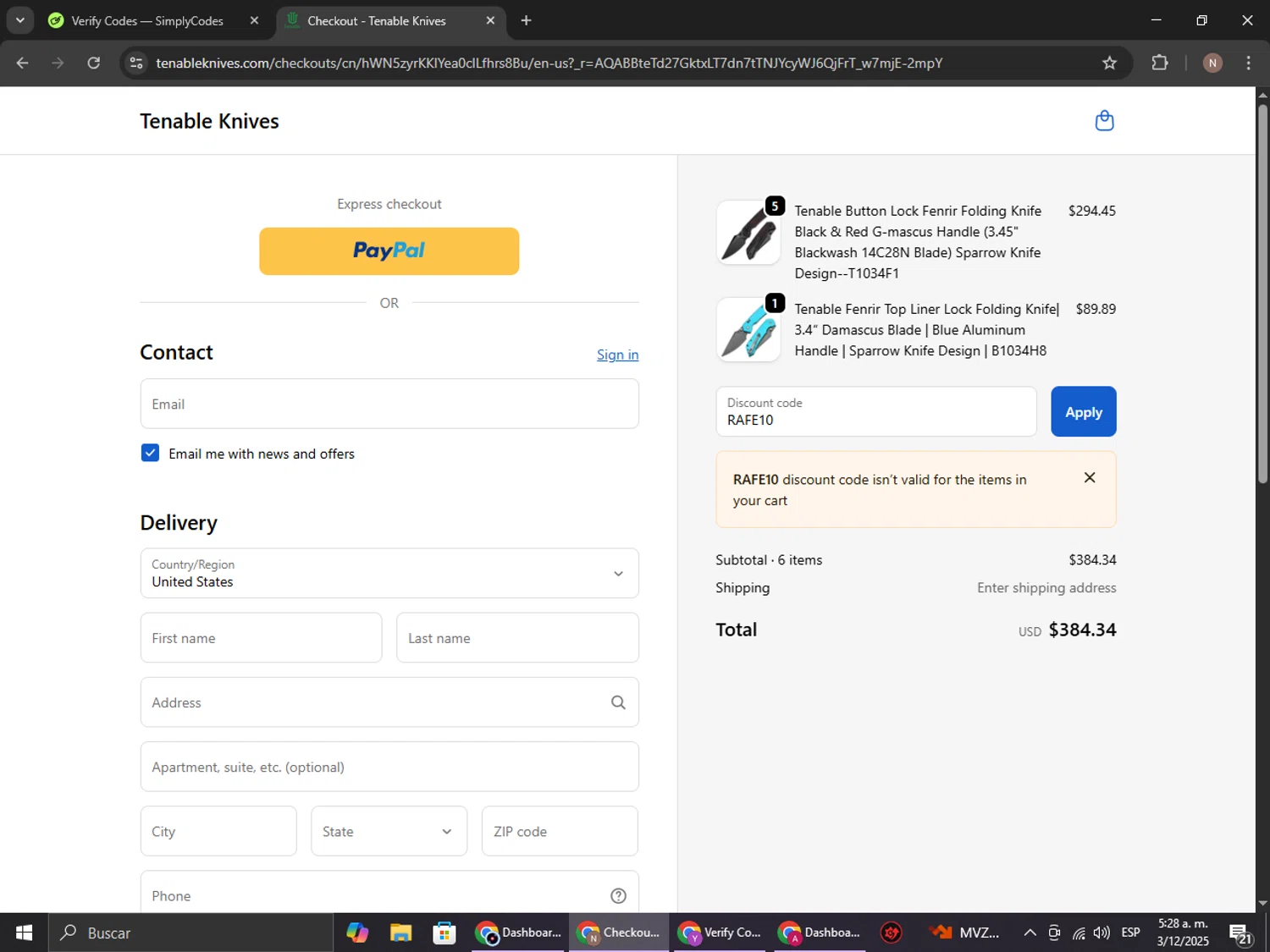Click the Enter shipping address text
1270x952 pixels.
1046,587
